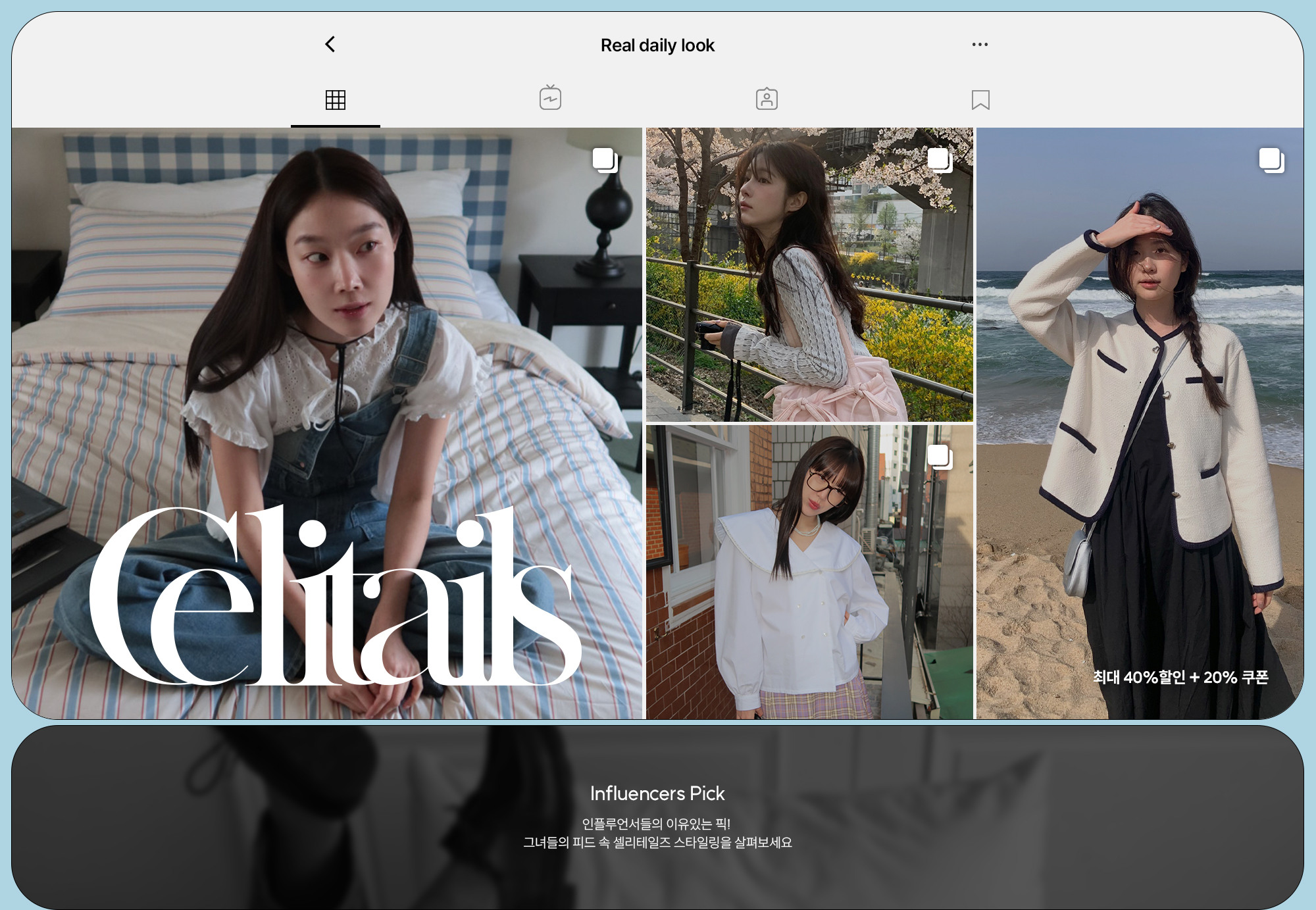This screenshot has height=910, width=1316.
Task: Open the beach tweed jacket photo
Action: point(1145,428)
